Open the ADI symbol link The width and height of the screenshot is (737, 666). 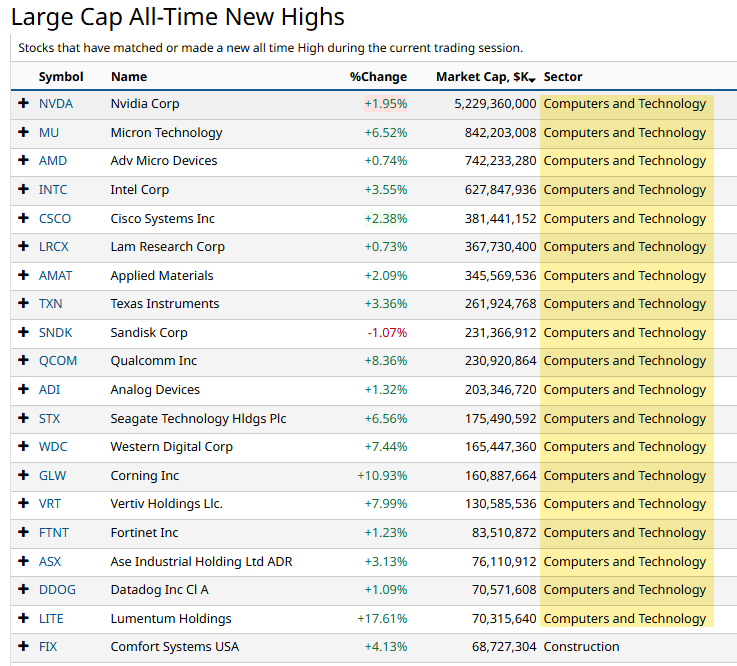pos(49,389)
